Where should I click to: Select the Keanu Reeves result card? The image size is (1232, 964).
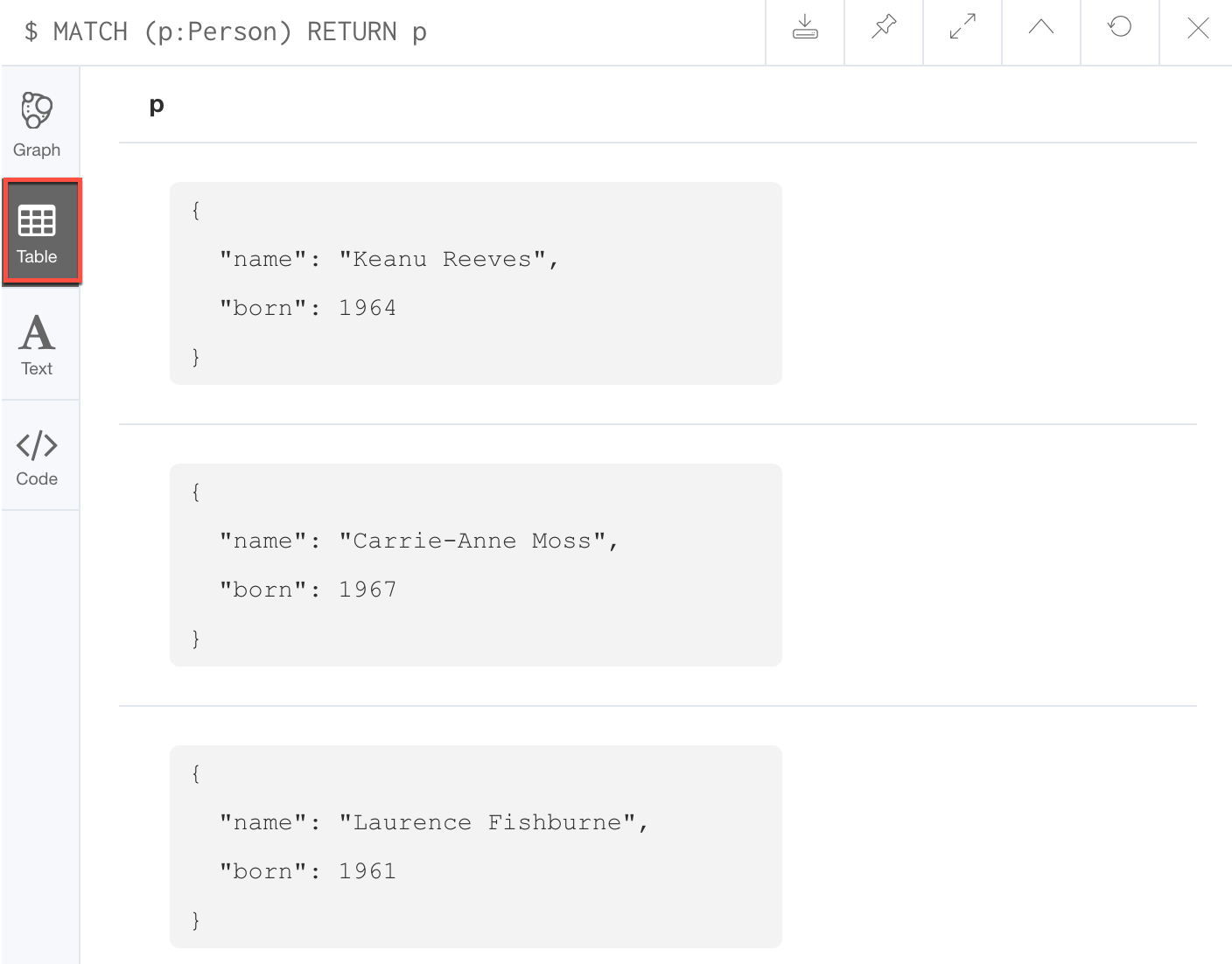[x=475, y=283]
